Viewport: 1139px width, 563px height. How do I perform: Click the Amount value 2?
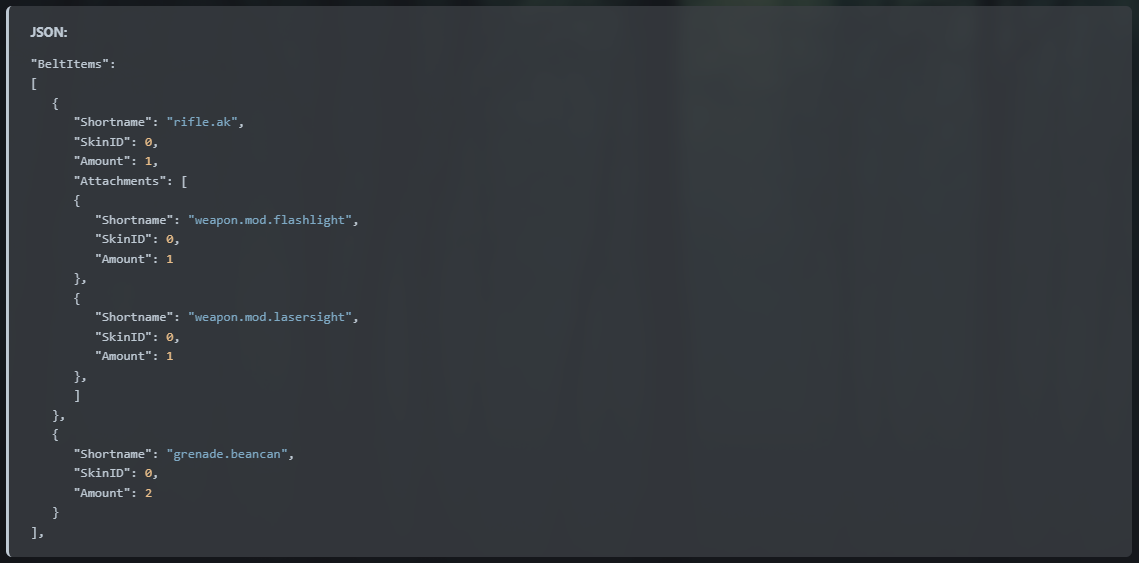pos(148,493)
